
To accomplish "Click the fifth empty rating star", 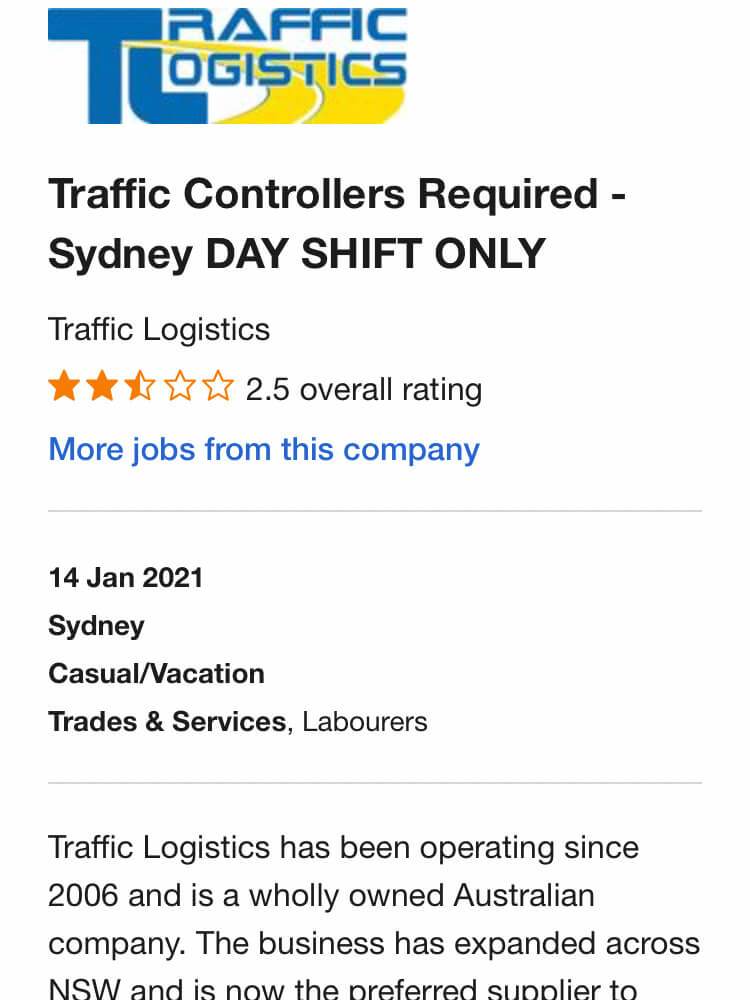I will coord(218,386).
